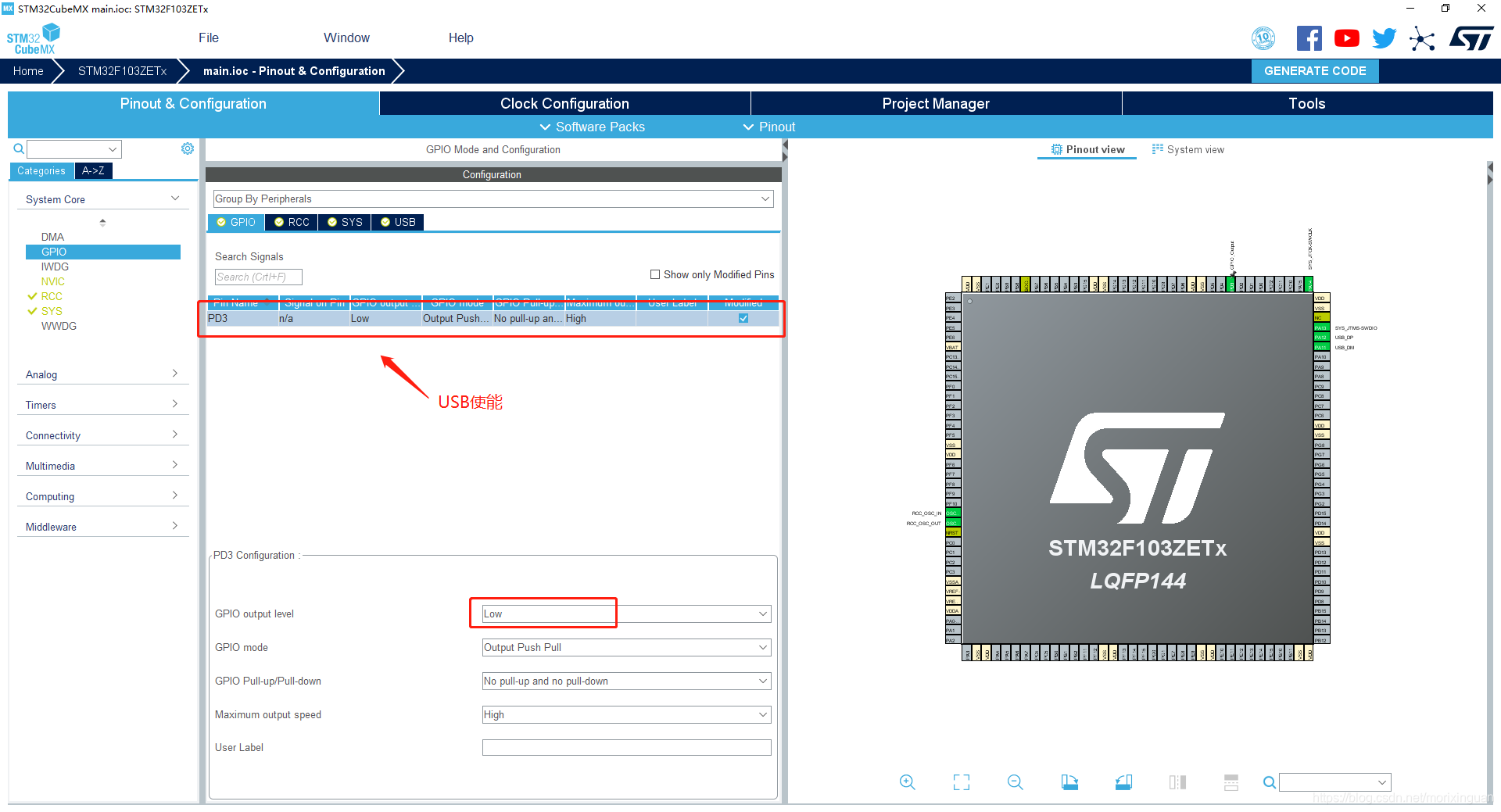Open the GPIO mode dropdown for PD3
1501x812 pixels.
pyautogui.click(x=625, y=647)
